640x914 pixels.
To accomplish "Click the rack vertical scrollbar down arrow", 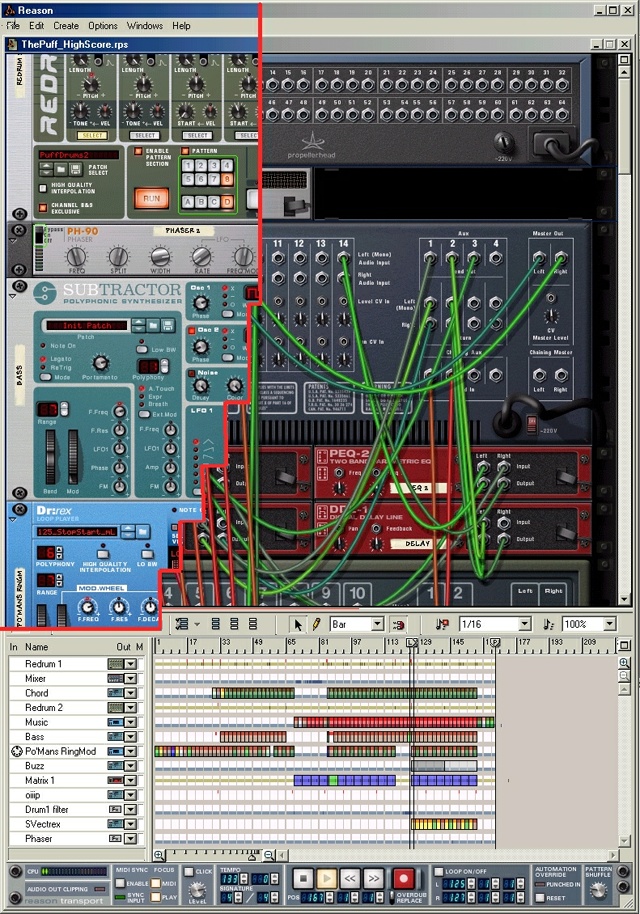I will point(624,599).
